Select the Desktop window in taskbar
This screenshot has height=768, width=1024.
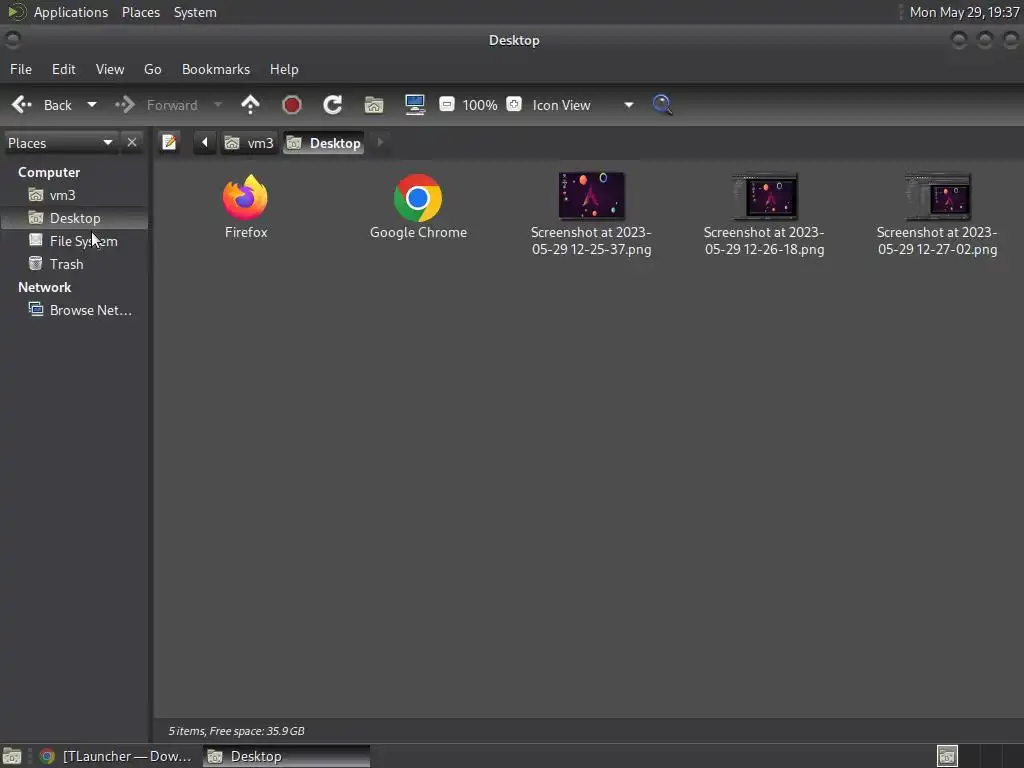point(287,756)
